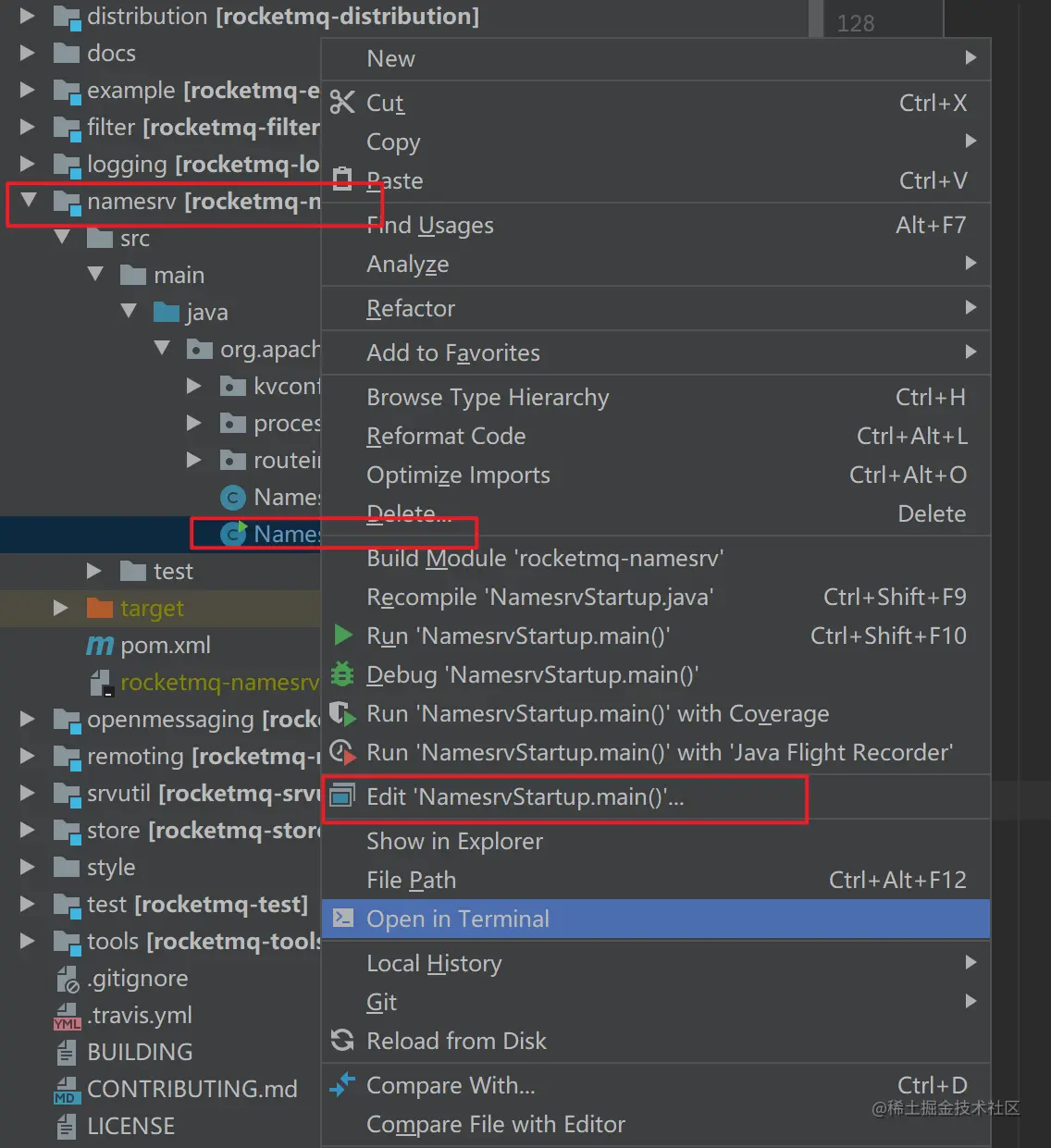Expand the target folder node
Viewport: 1051px width, 1148px height.
(x=60, y=608)
